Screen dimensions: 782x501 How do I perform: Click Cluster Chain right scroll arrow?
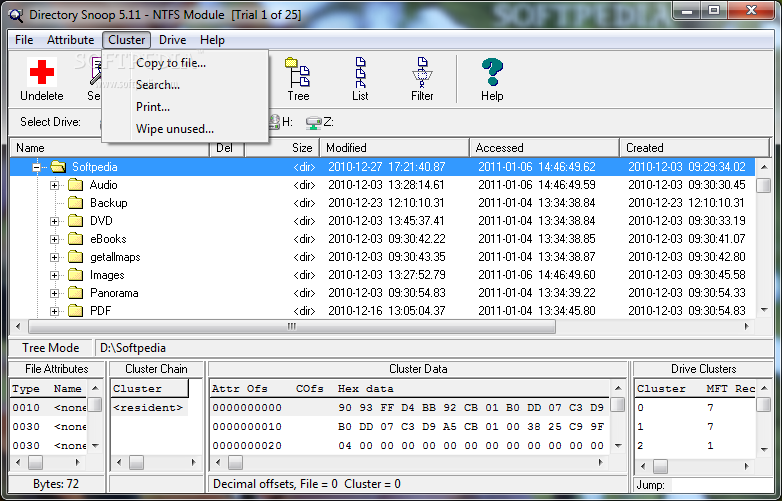(x=194, y=463)
